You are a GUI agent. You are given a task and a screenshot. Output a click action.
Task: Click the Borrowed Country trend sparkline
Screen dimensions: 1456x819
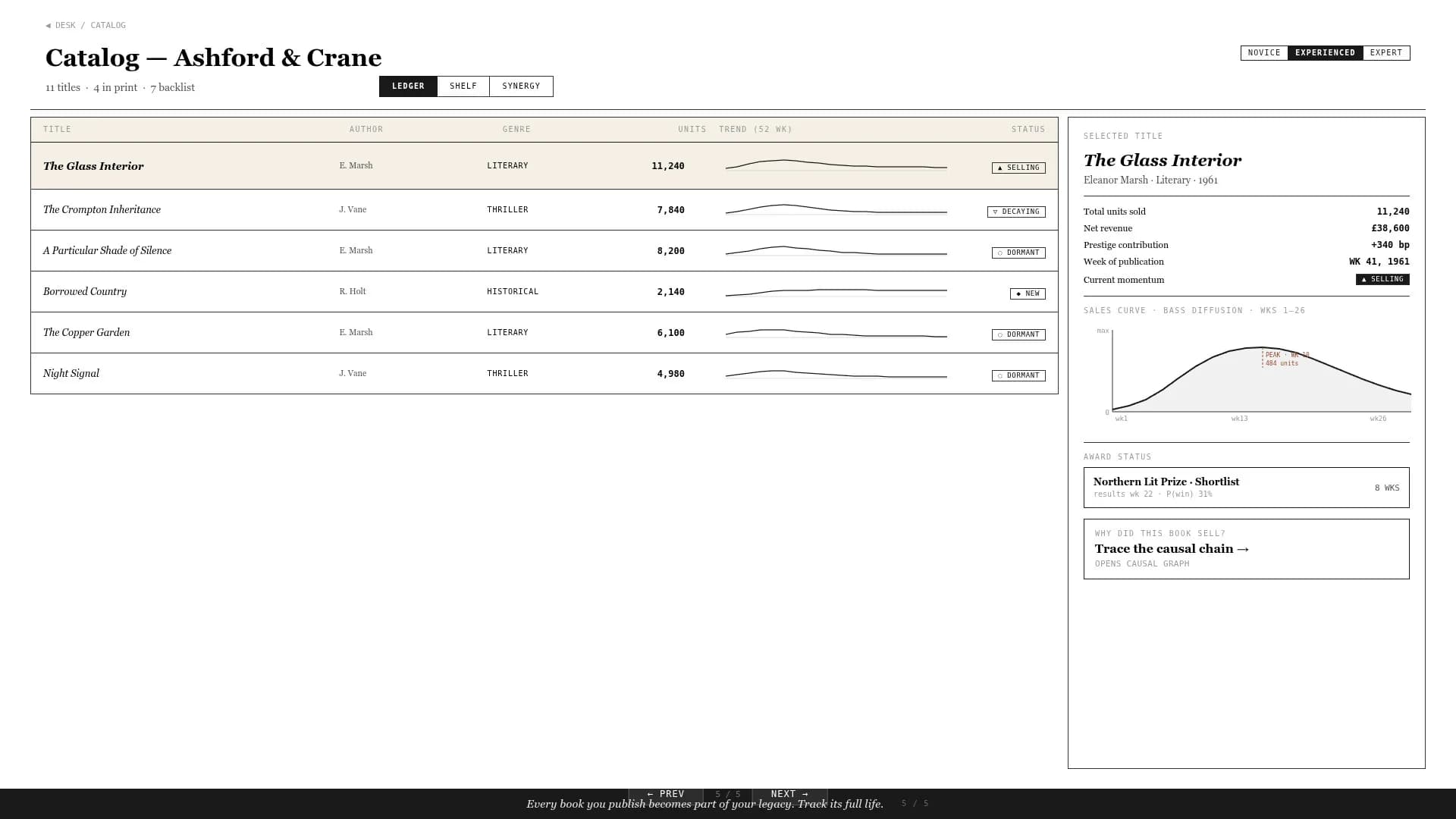tap(836, 292)
